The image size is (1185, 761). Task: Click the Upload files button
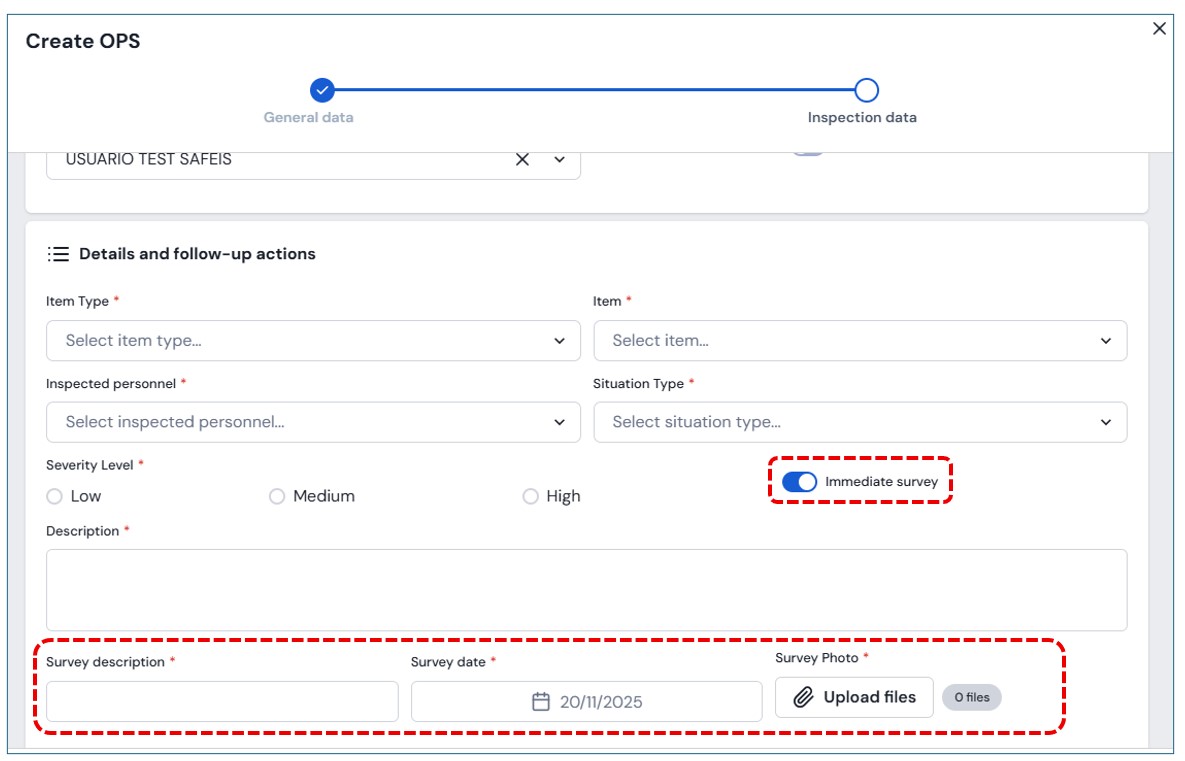854,698
